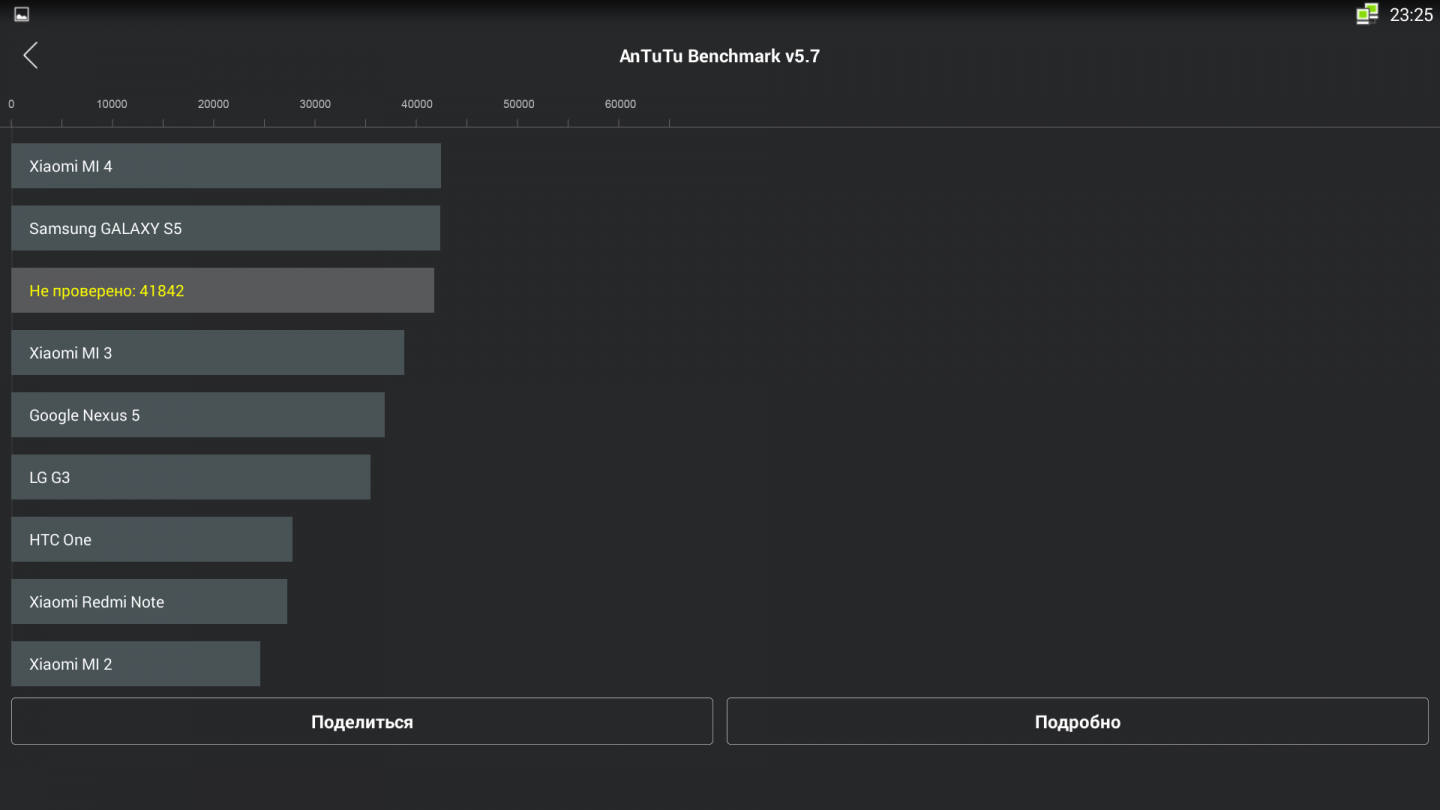Tap the back arrow icon
The height and width of the screenshot is (810, 1440).
click(x=31, y=56)
